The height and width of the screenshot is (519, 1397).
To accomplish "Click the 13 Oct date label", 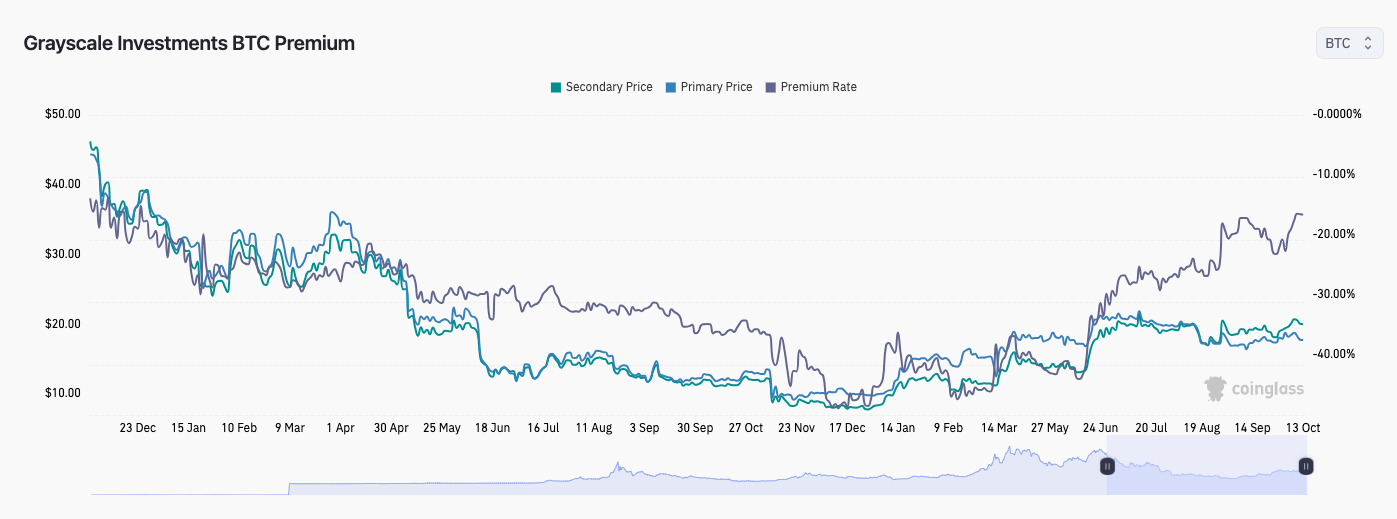I will 1303,427.
